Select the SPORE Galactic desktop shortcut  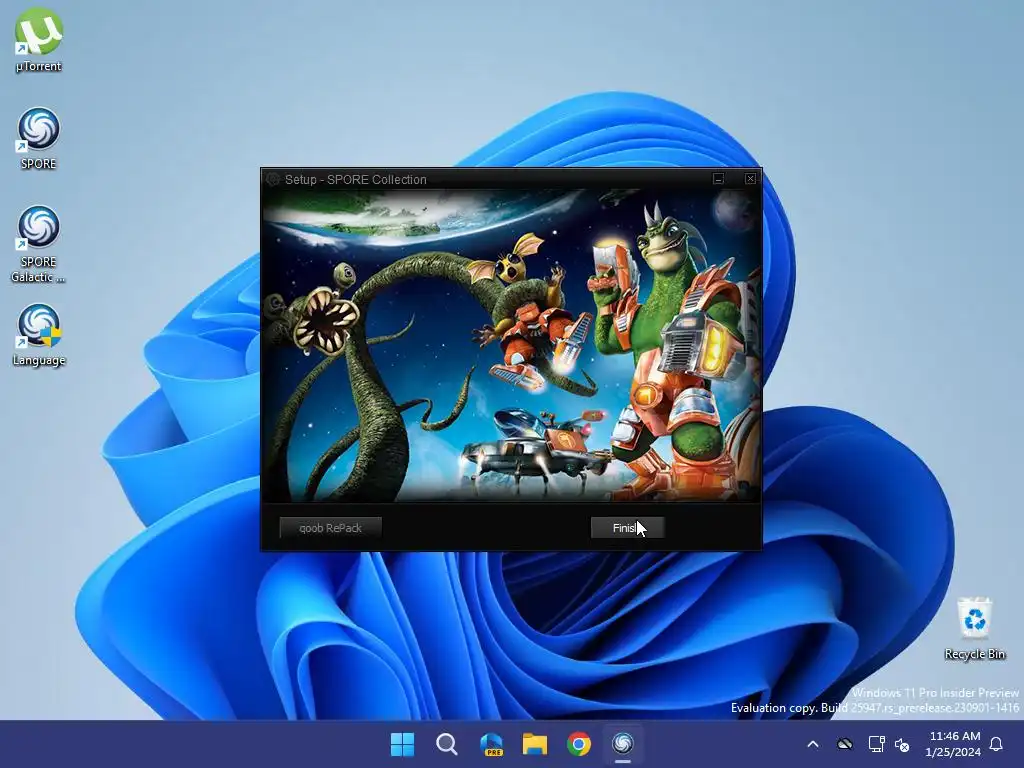pyautogui.click(x=39, y=244)
